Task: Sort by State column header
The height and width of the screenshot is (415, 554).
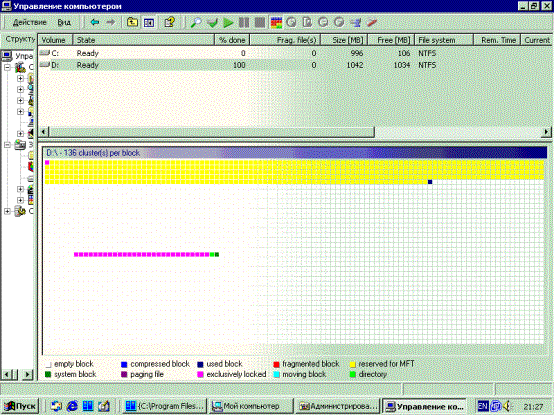Action: pyautogui.click(x=143, y=40)
